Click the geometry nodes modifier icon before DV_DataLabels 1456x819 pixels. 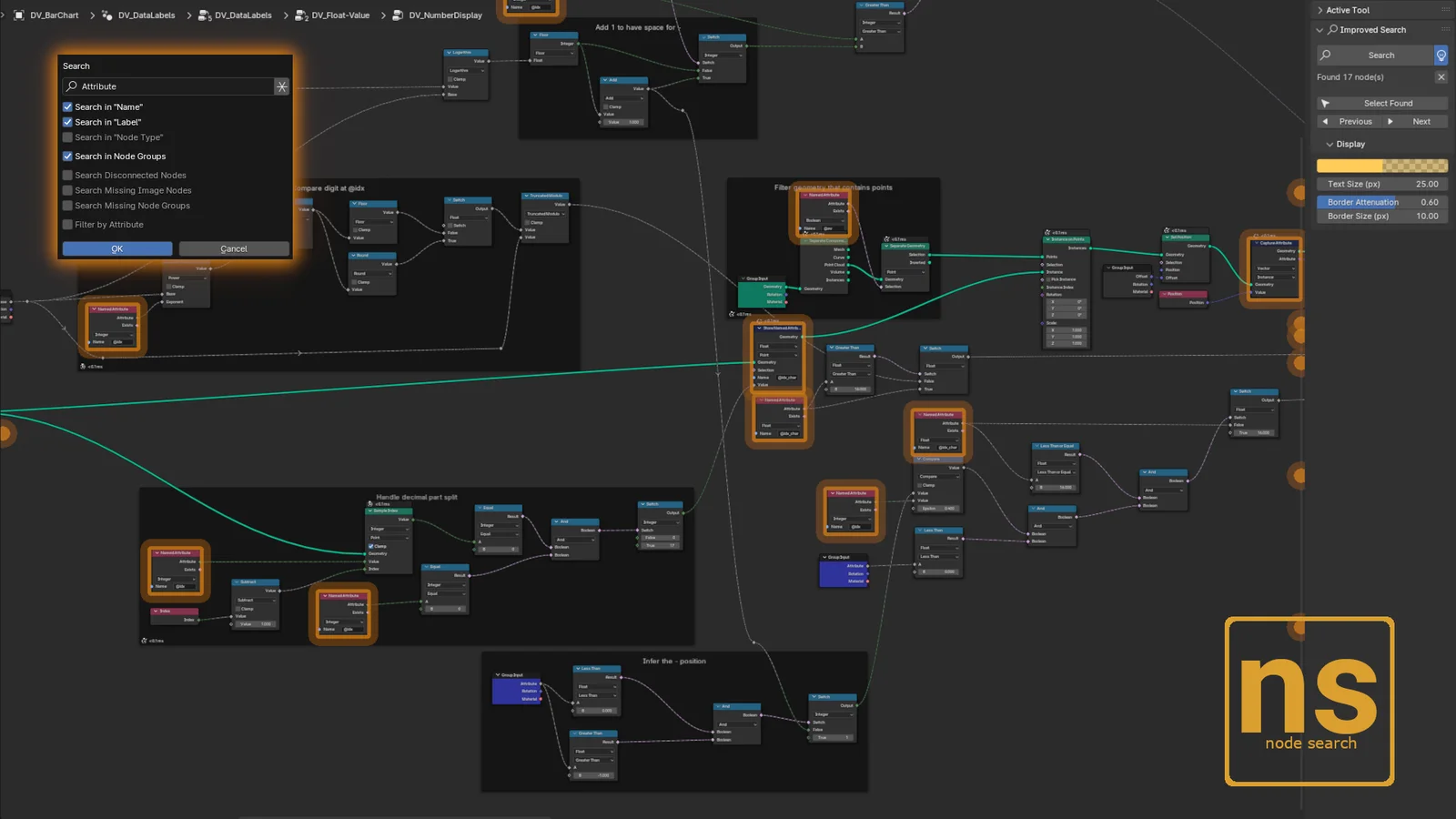point(107,15)
